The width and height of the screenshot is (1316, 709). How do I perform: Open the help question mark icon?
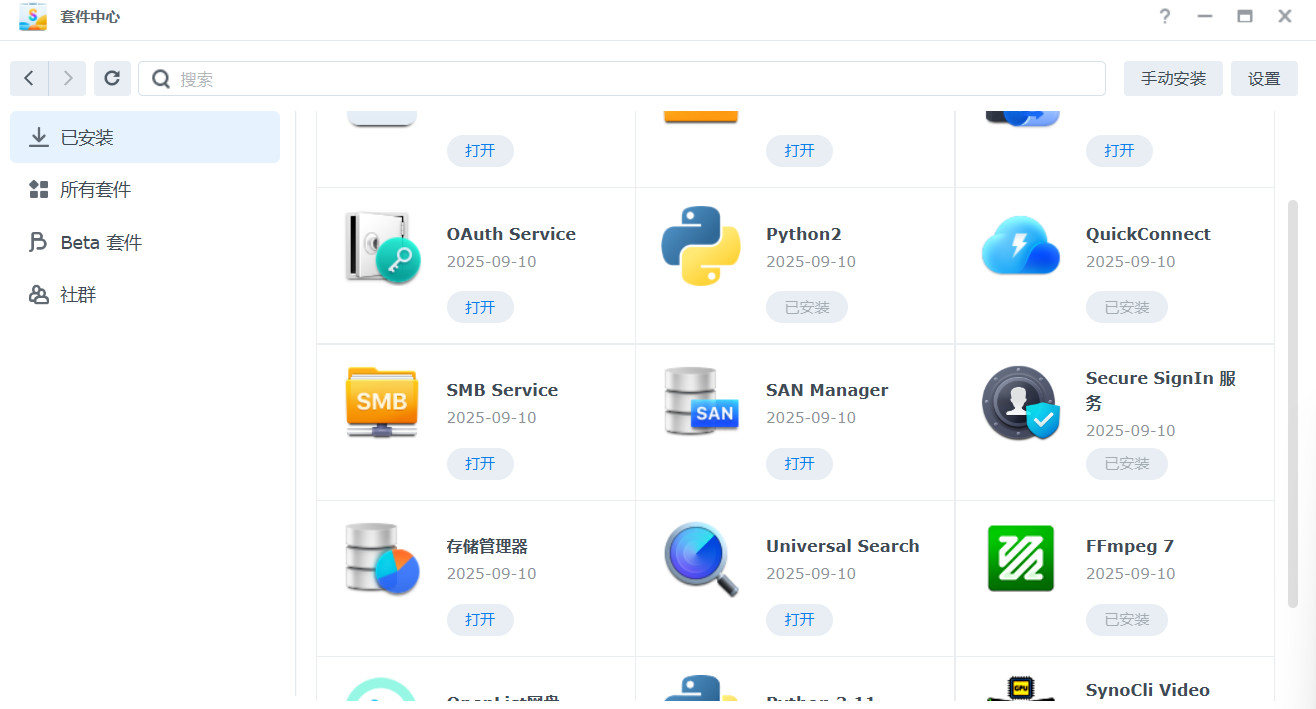click(1165, 16)
